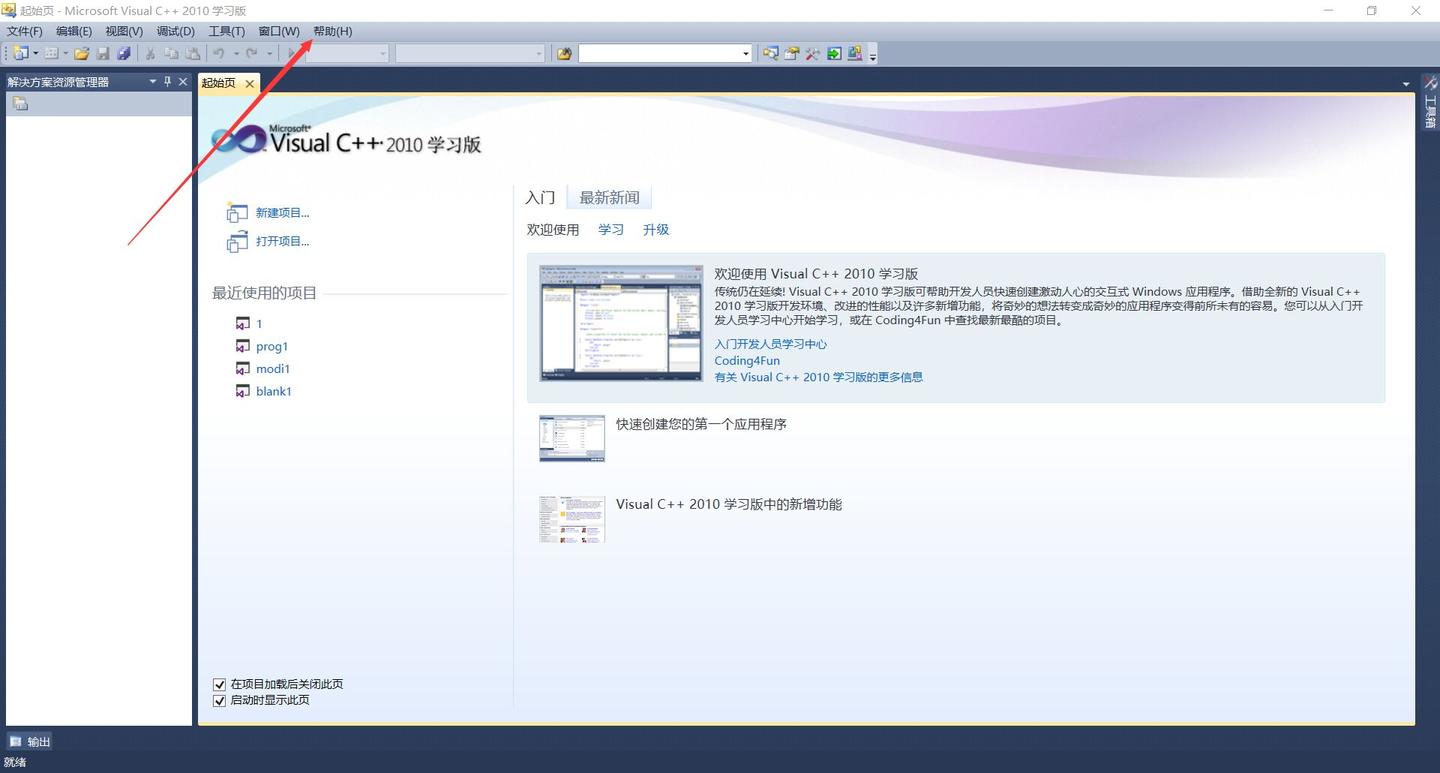Open toolbar options overflow arrow
The image size is (1440, 773).
coord(872,56)
